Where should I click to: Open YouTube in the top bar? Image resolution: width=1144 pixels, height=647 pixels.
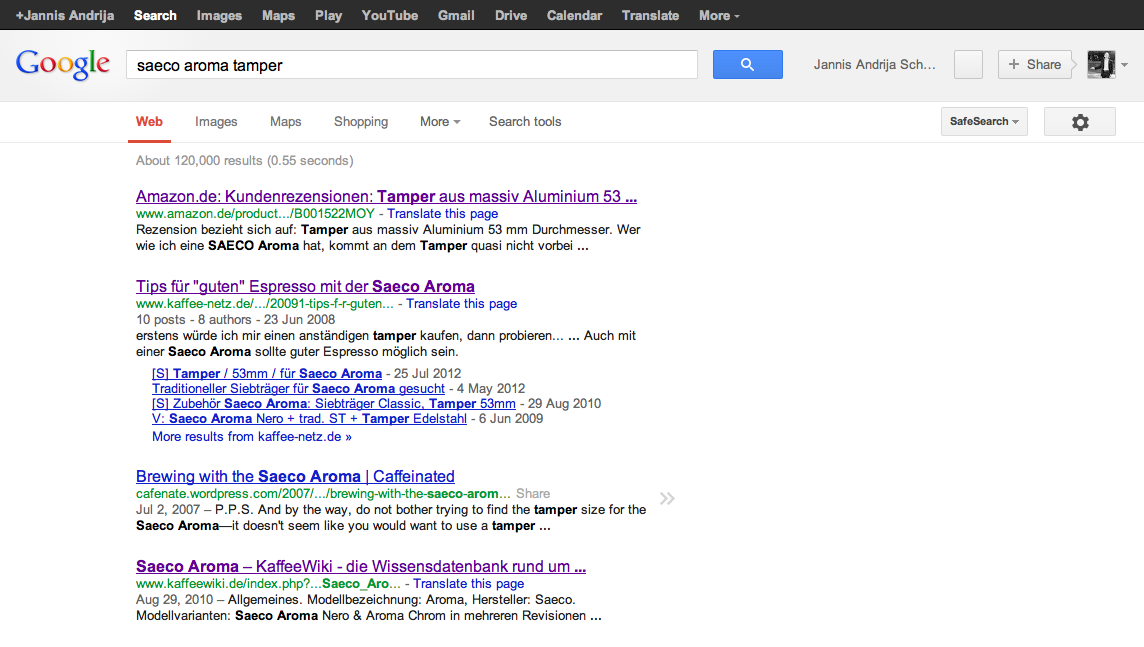[390, 15]
